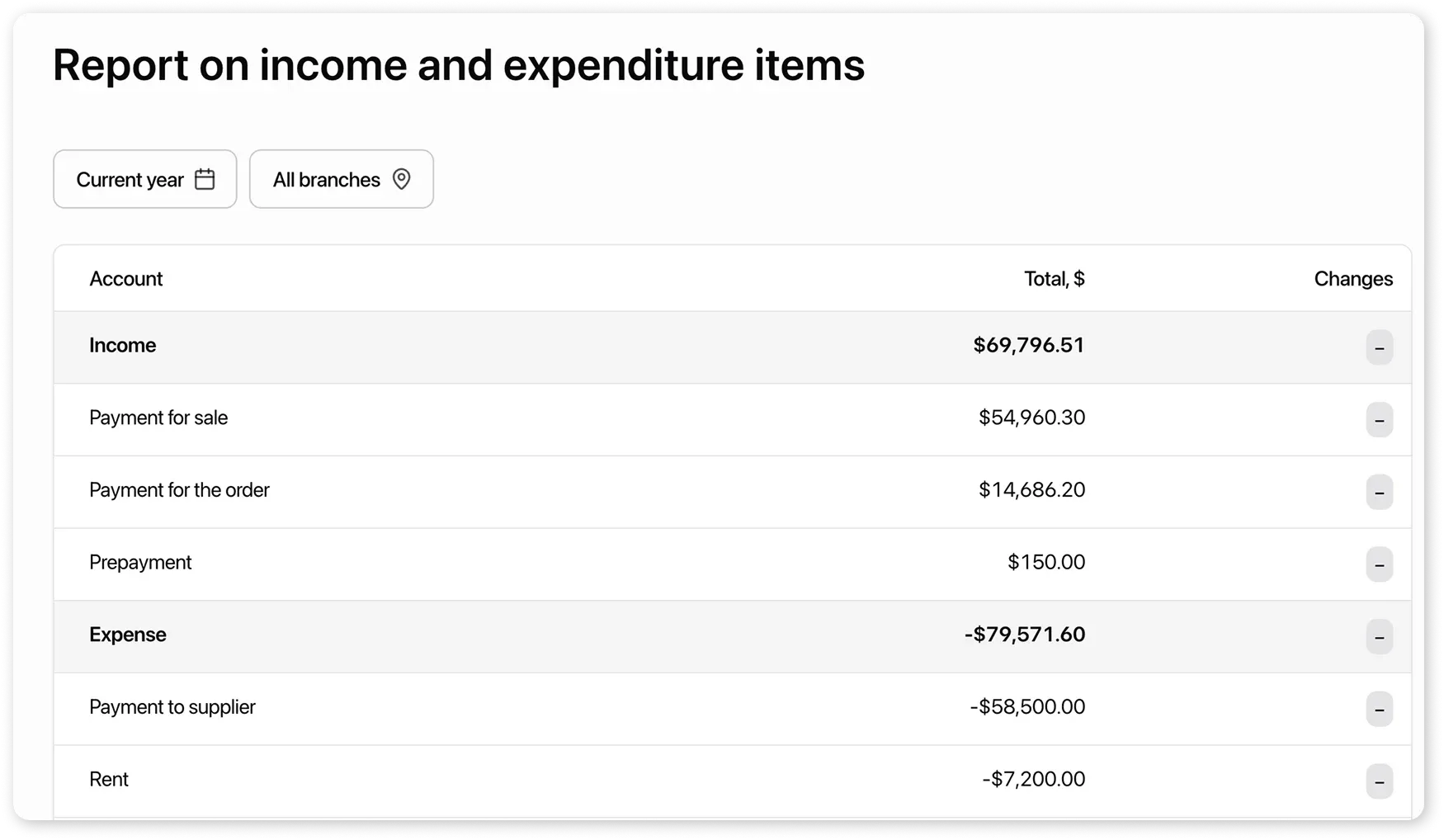Screen dimensions: 1444x840
Task: Collapse changes for Prepayment
Action: pyautogui.click(x=1380, y=564)
